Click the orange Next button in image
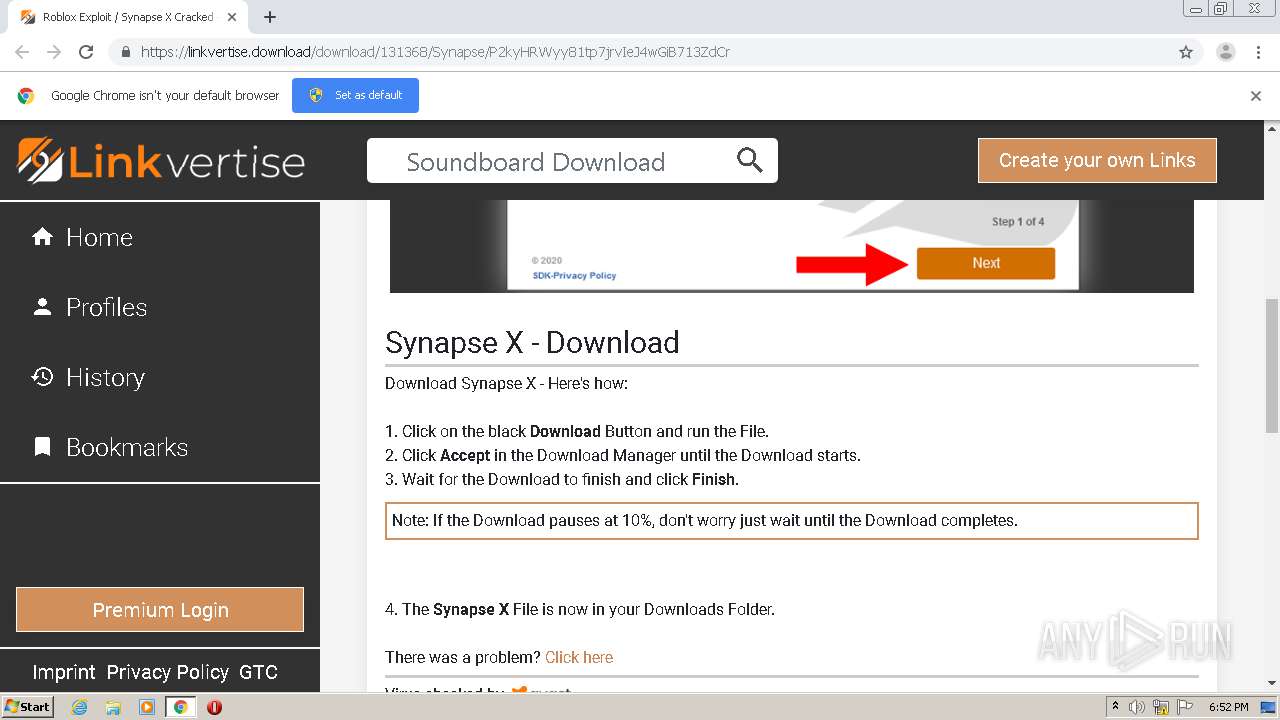Screen dimensions: 1280x720 986,263
